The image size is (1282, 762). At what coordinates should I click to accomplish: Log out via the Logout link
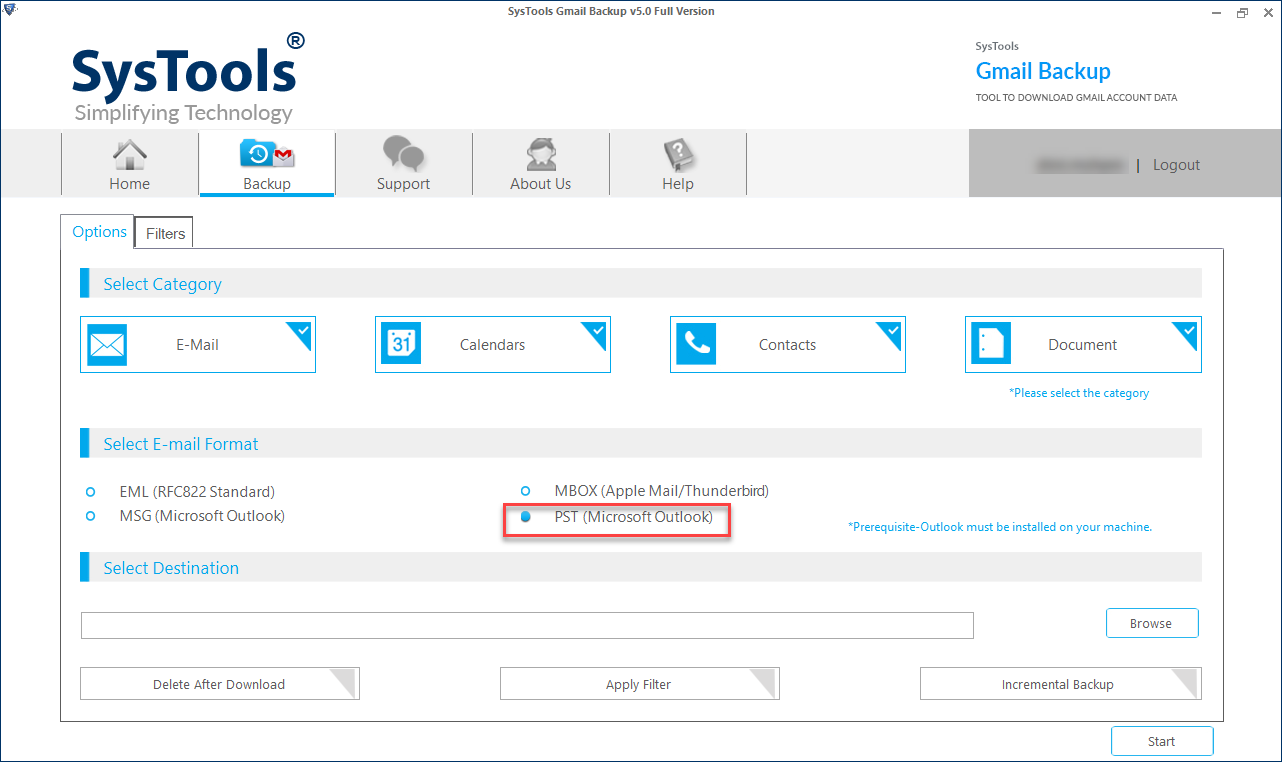click(x=1176, y=165)
